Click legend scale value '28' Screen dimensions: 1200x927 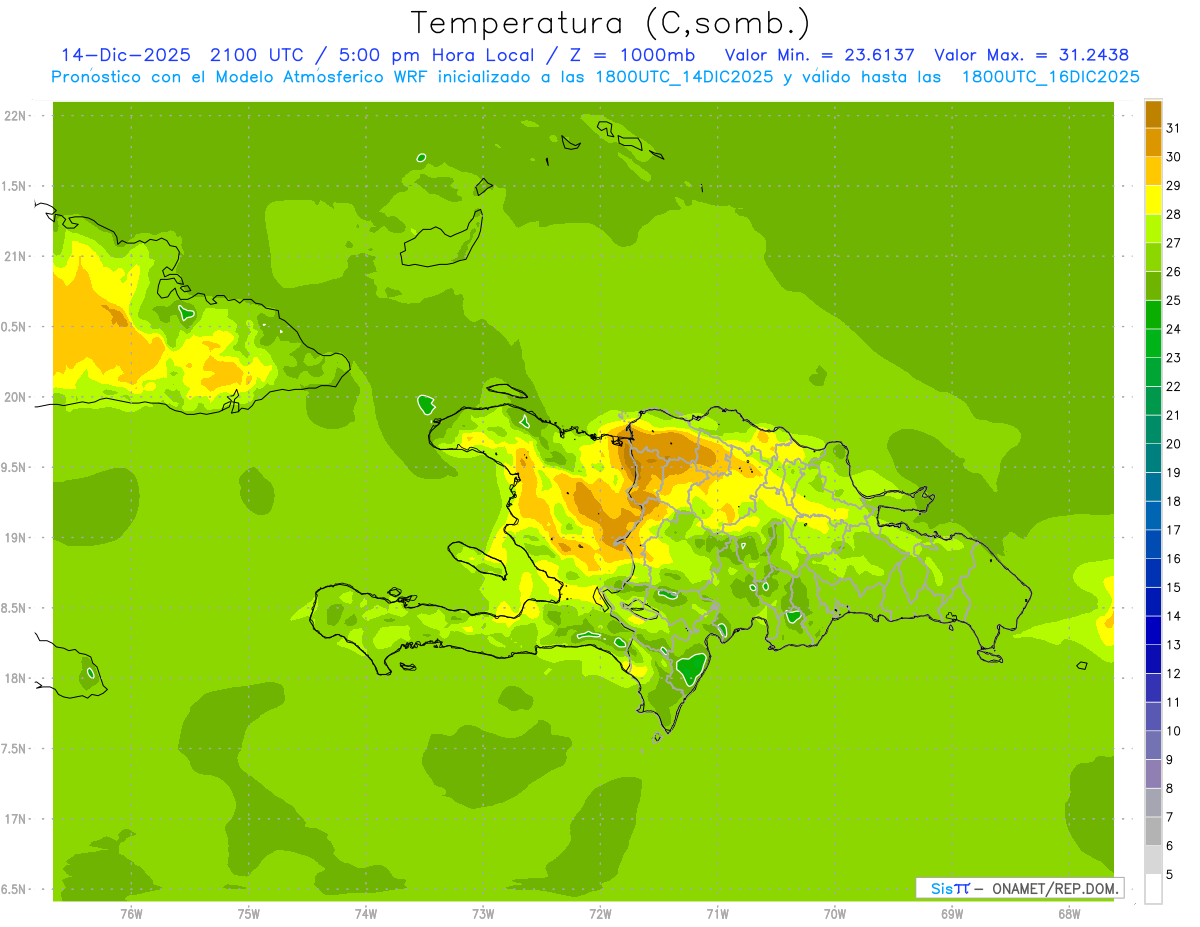coord(1174,214)
